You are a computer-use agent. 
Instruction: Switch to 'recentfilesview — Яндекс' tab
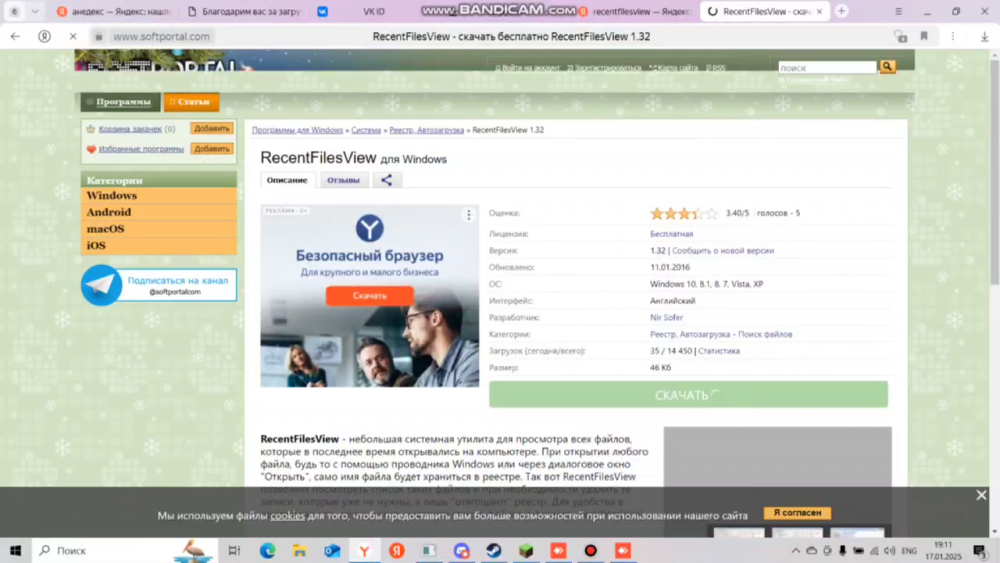(x=636, y=11)
